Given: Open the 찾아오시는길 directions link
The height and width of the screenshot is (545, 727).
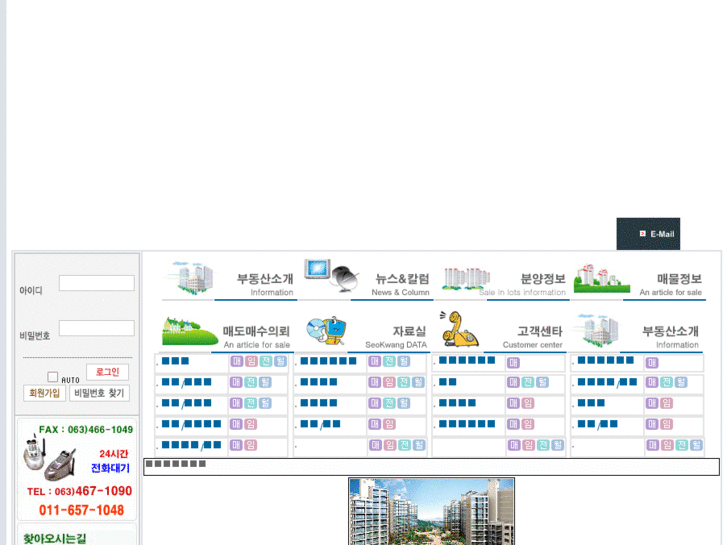Looking at the screenshot, I should (x=55, y=539).
